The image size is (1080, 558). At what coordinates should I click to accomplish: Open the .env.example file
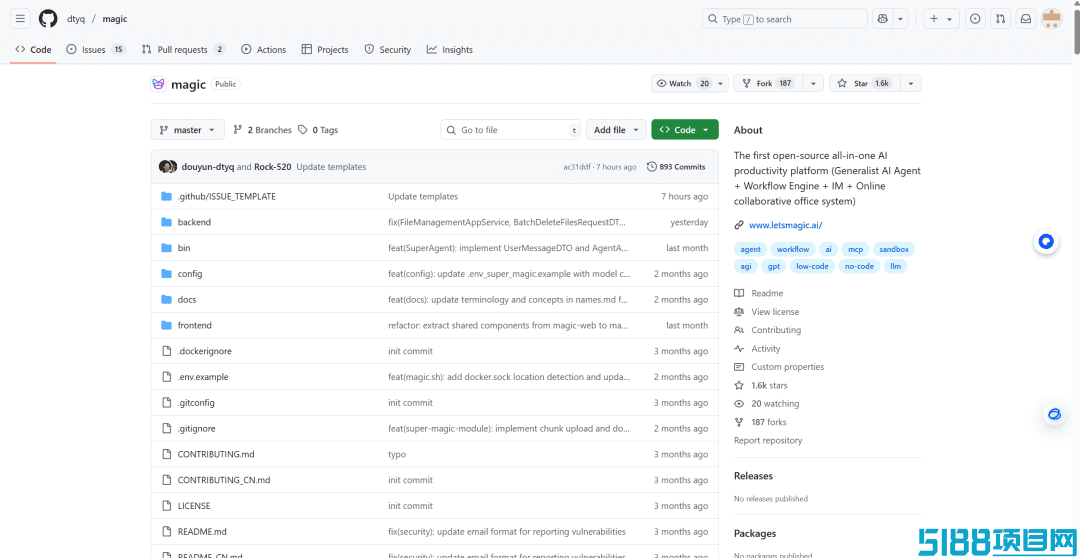[203, 377]
